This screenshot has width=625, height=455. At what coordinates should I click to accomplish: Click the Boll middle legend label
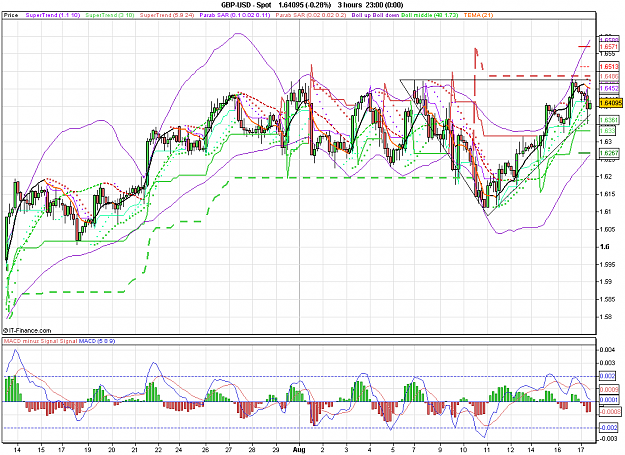click(x=429, y=15)
